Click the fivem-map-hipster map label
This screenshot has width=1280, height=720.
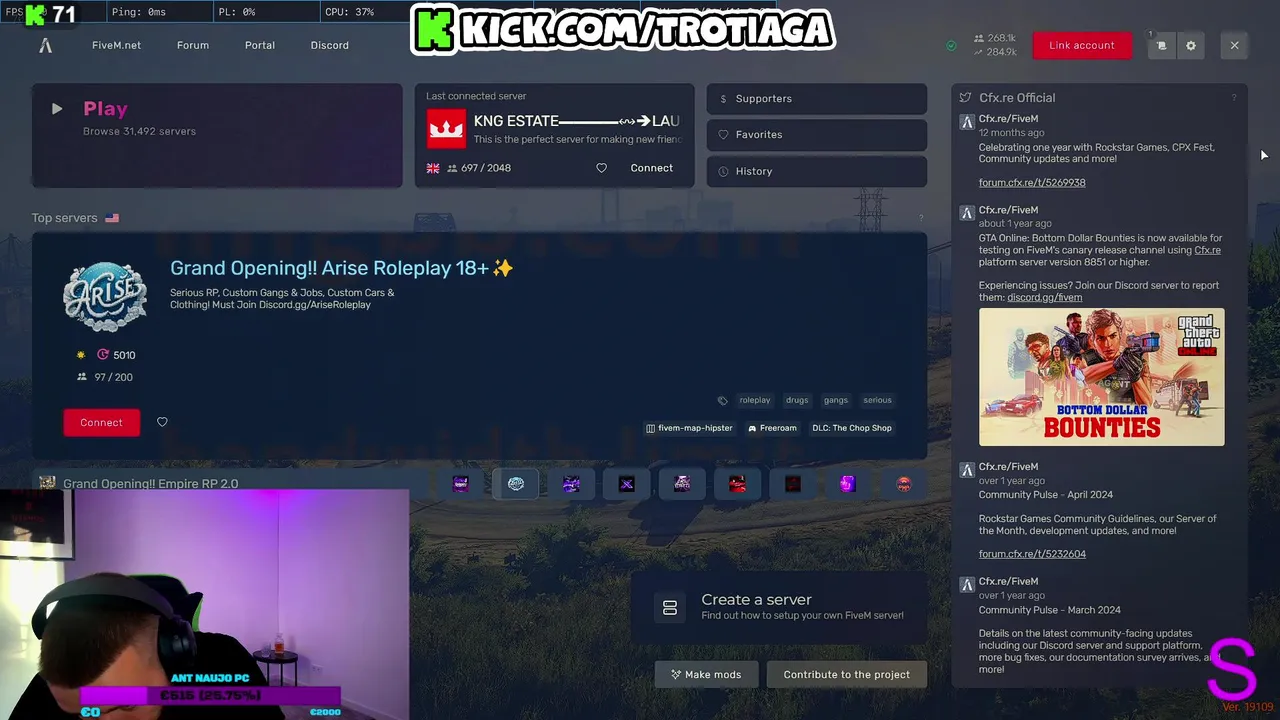pyautogui.click(x=689, y=428)
